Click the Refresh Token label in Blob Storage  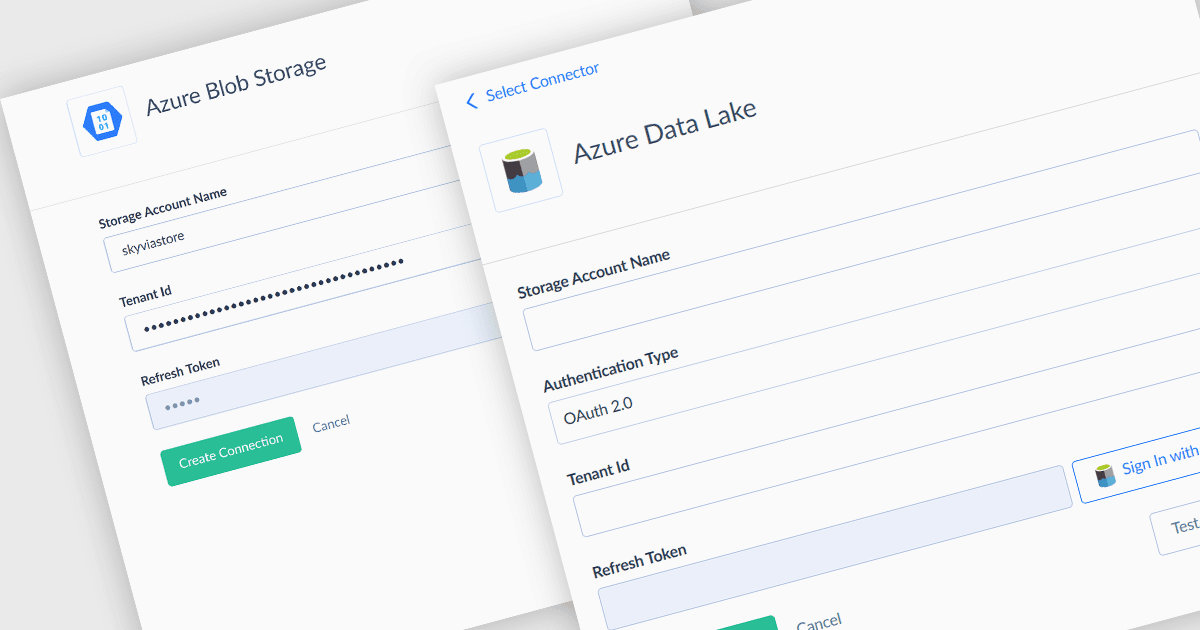pos(180,371)
